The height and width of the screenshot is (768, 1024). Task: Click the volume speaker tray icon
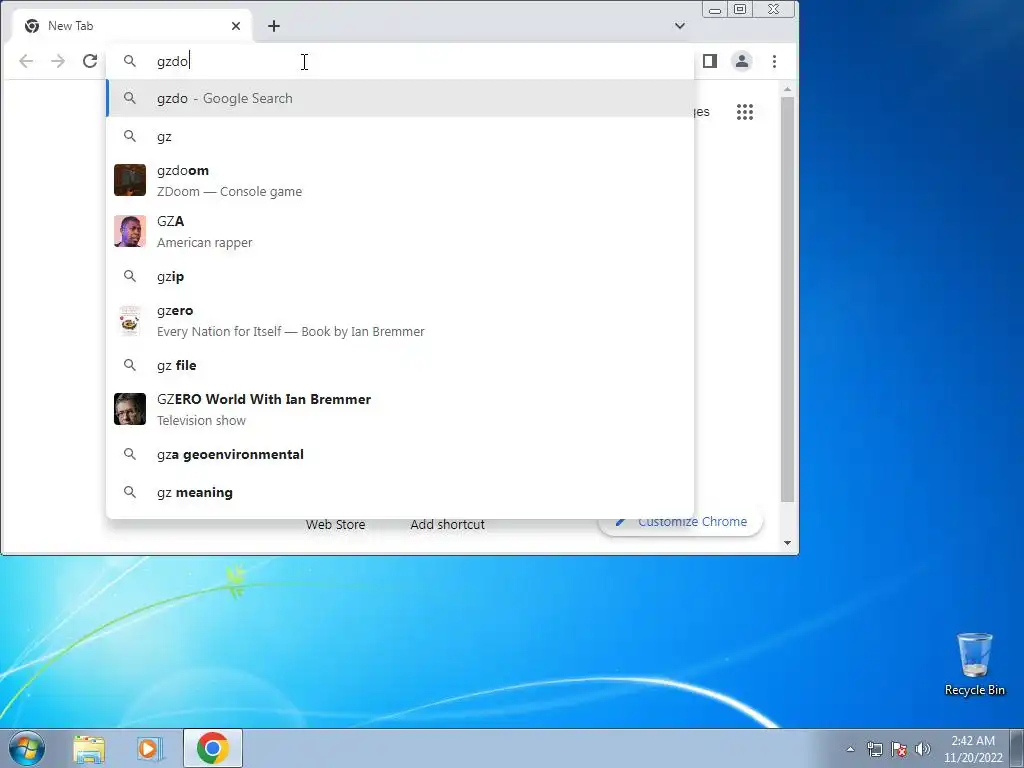tap(923, 749)
